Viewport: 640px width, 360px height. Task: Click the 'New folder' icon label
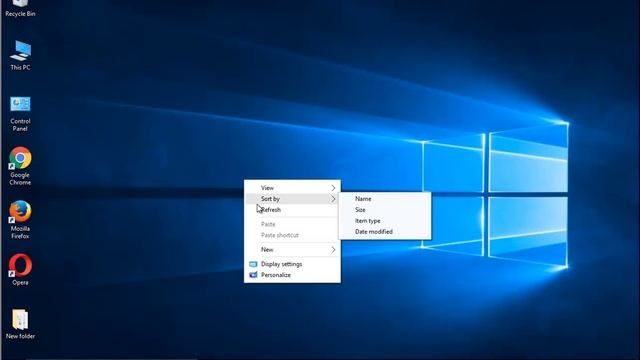pos(20,336)
